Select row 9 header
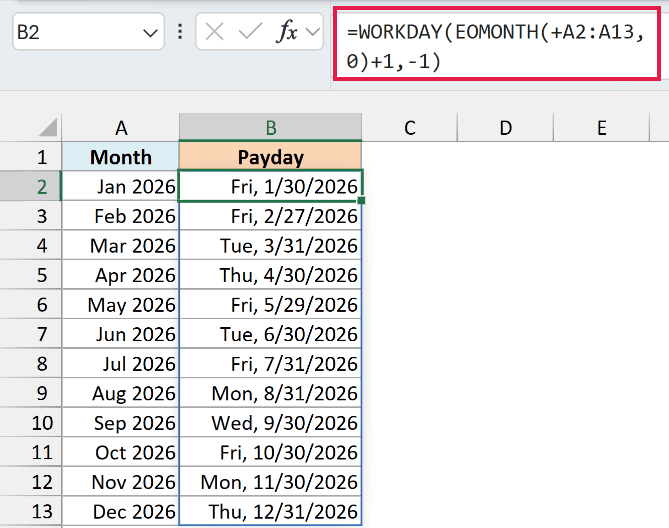This screenshot has width=669, height=528. [x=31, y=392]
